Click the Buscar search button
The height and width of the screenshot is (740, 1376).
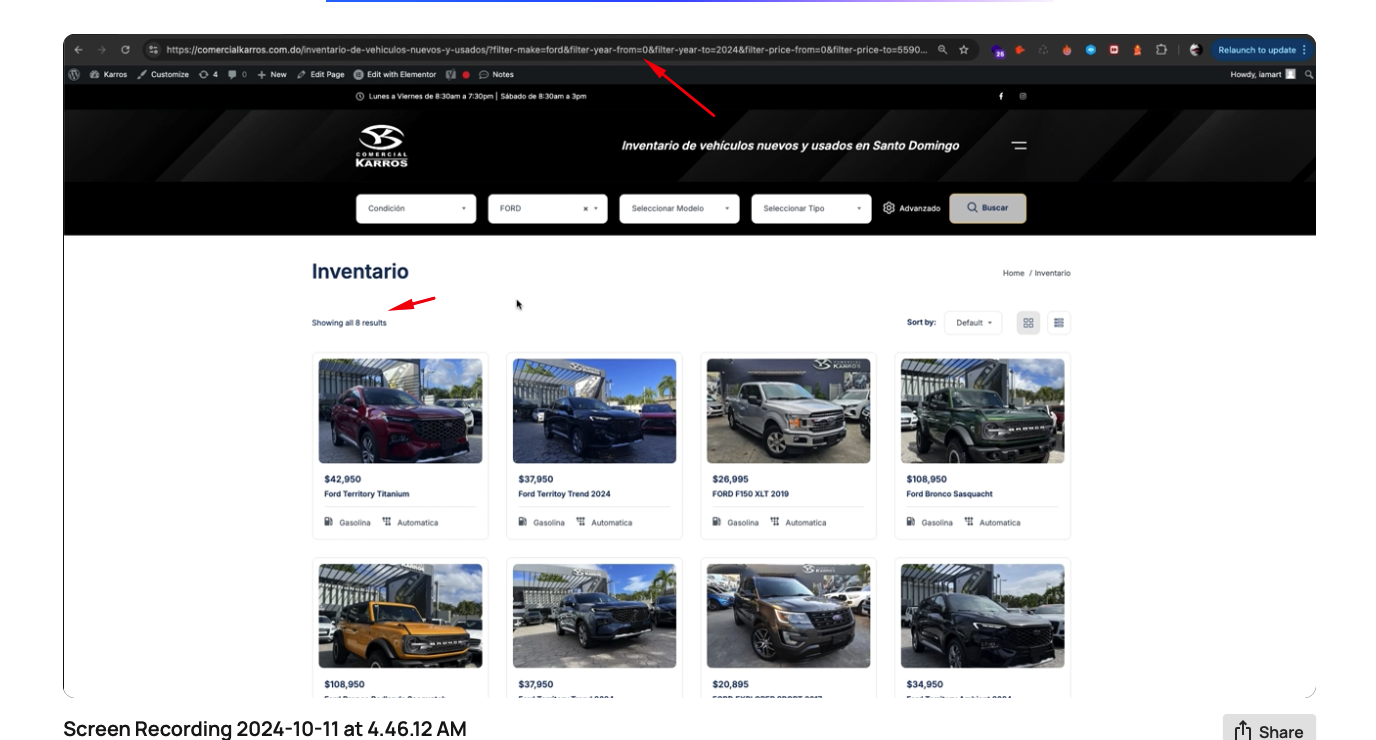pos(988,208)
